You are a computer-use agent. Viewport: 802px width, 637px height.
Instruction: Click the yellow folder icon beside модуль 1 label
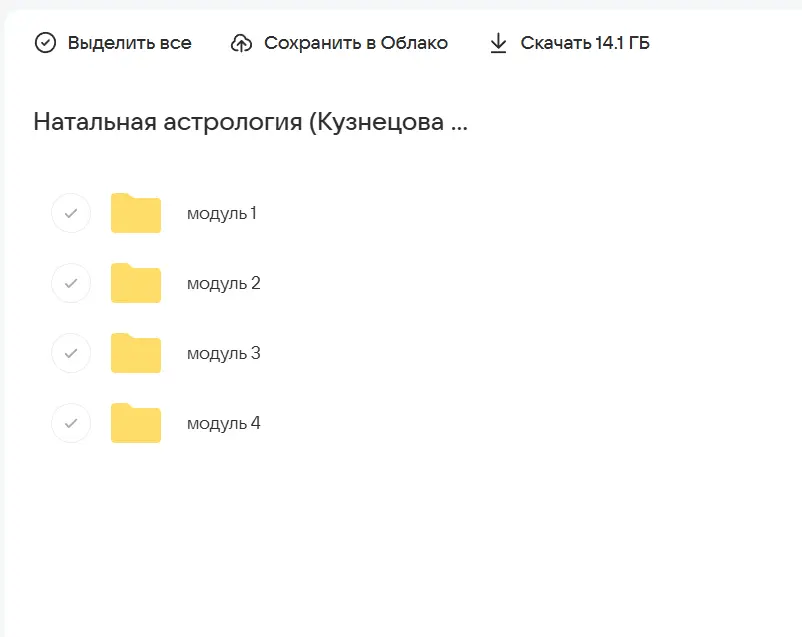point(135,213)
